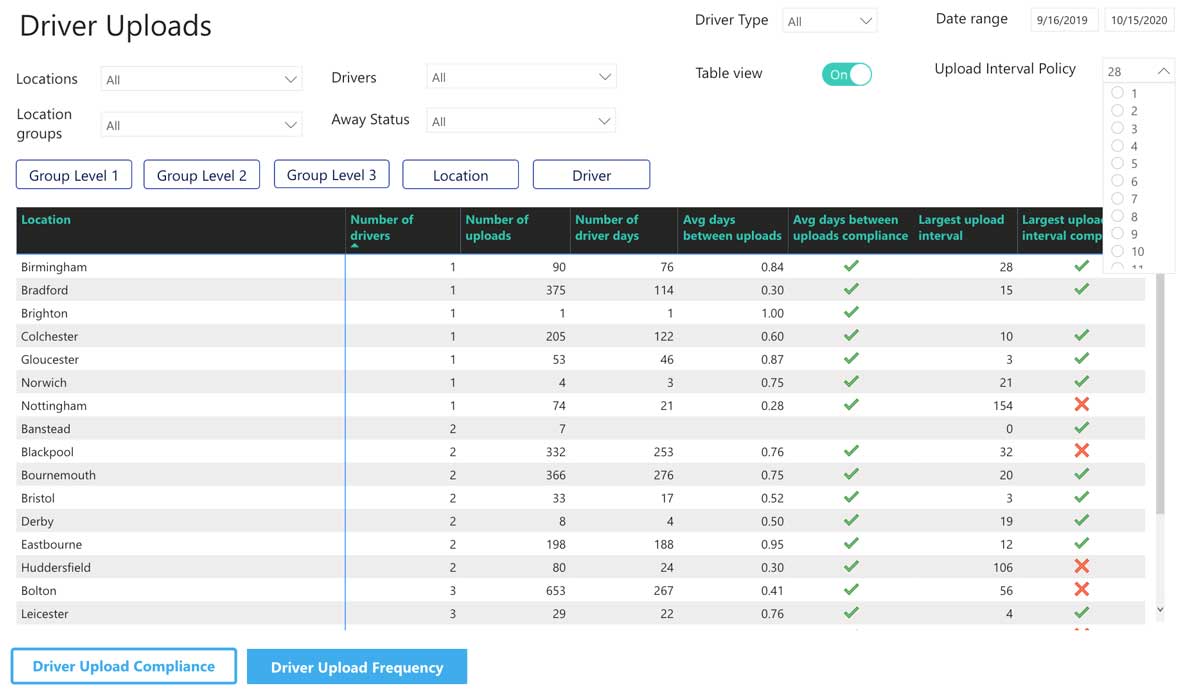The image size is (1200, 689).
Task: Click the green check mark in the Brighton row
Action: click(851, 312)
